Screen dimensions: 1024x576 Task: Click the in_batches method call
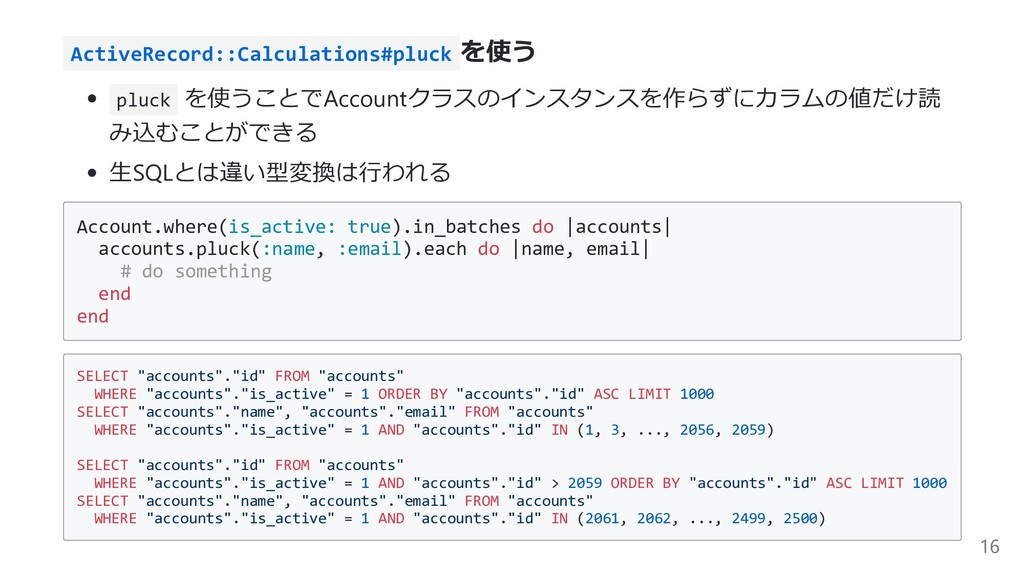click(466, 227)
